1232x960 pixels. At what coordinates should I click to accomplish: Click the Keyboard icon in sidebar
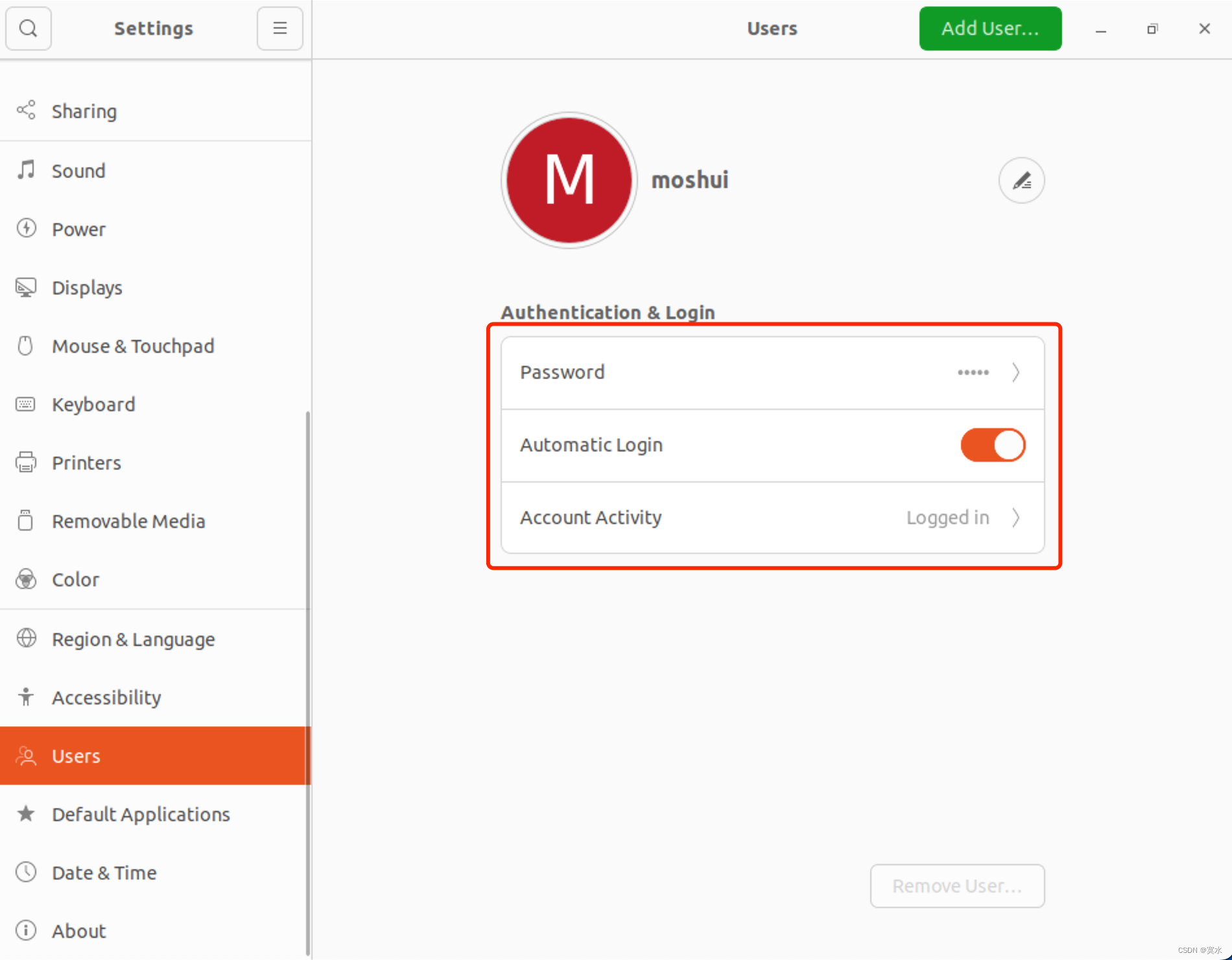click(26, 404)
